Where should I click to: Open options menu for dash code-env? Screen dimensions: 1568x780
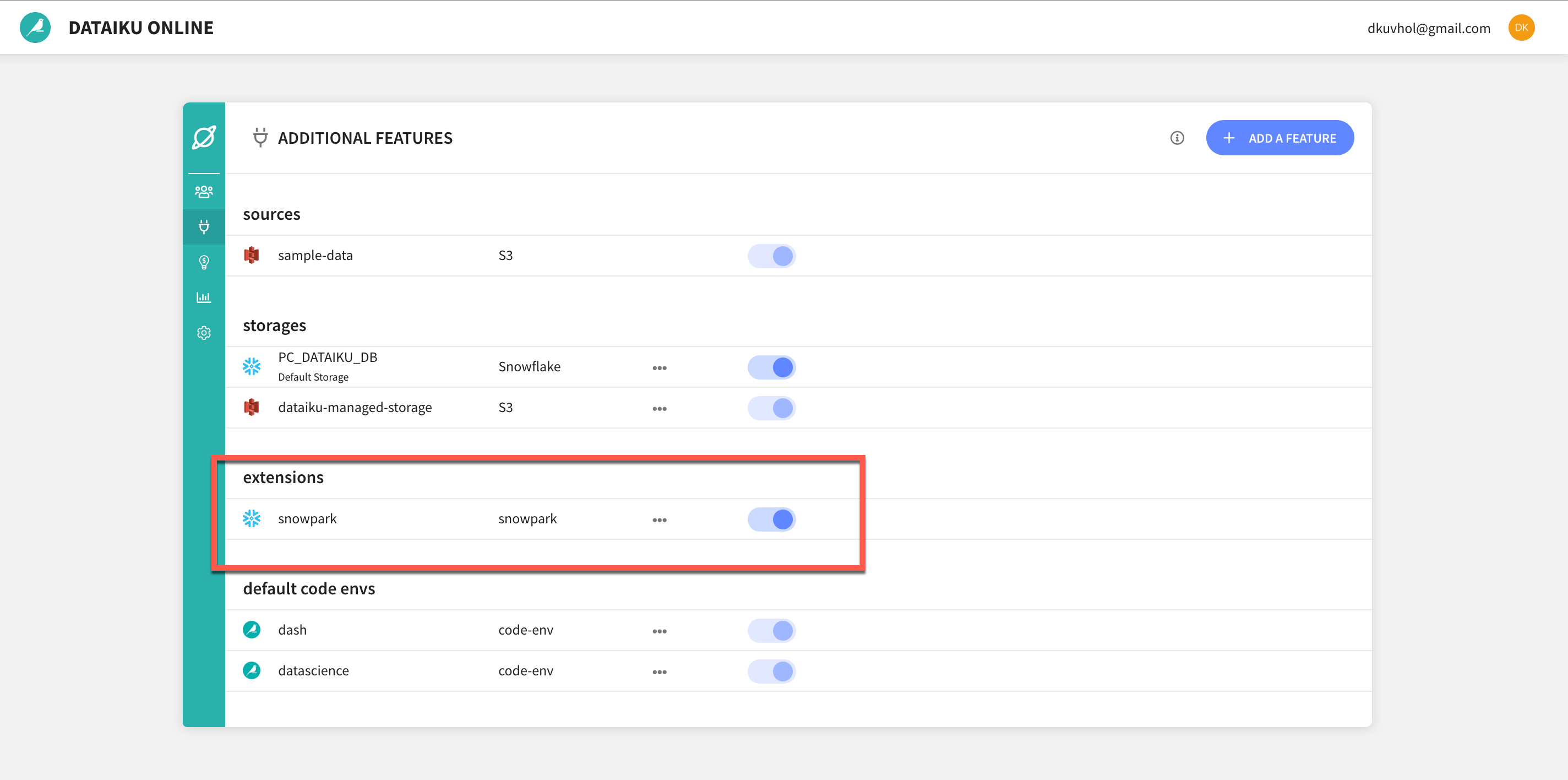659,631
